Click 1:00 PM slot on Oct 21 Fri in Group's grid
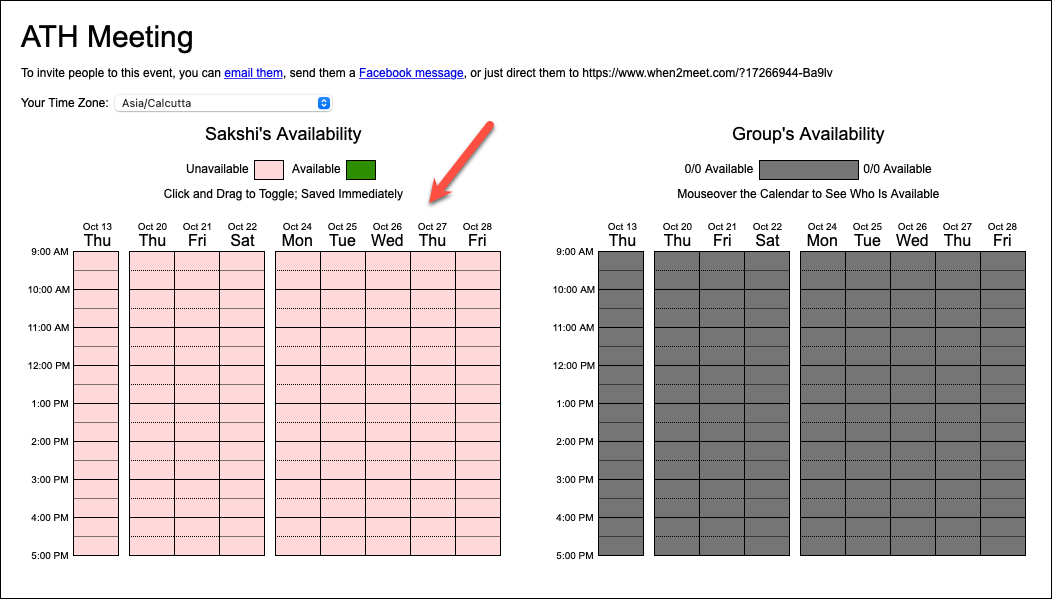 722,413
